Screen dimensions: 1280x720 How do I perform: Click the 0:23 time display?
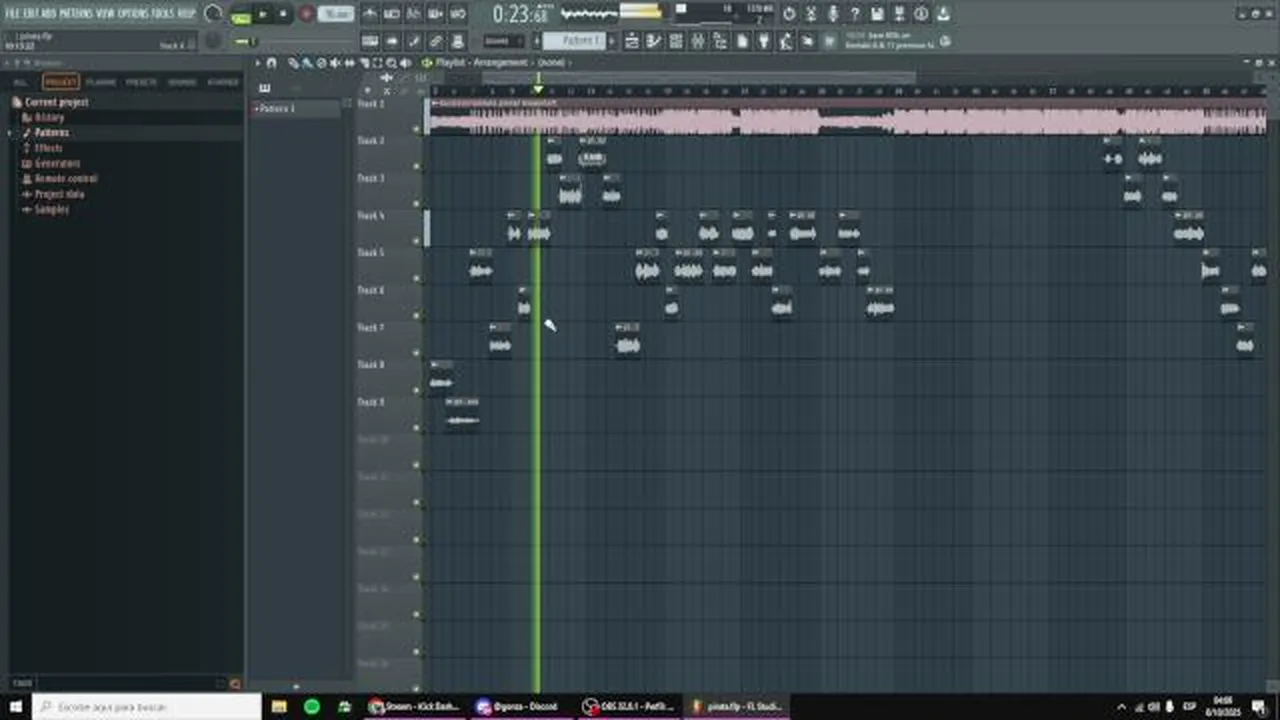click(521, 14)
